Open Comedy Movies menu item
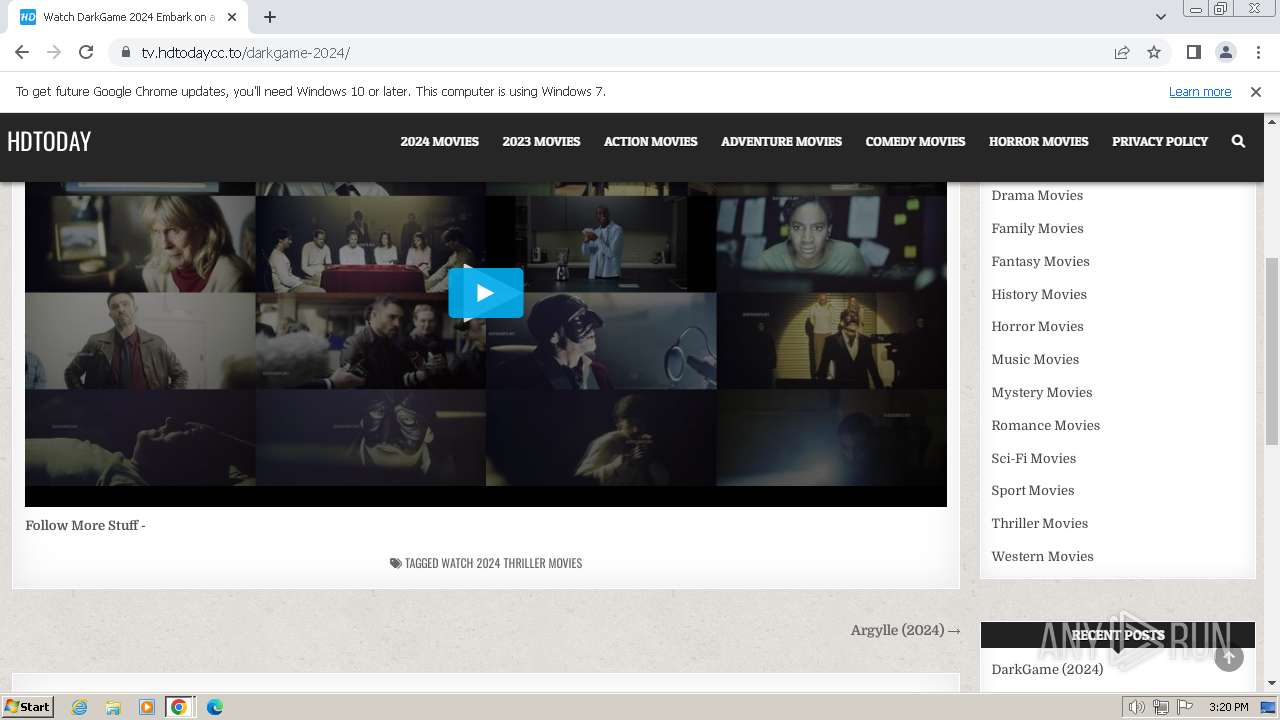 pyautogui.click(x=915, y=141)
